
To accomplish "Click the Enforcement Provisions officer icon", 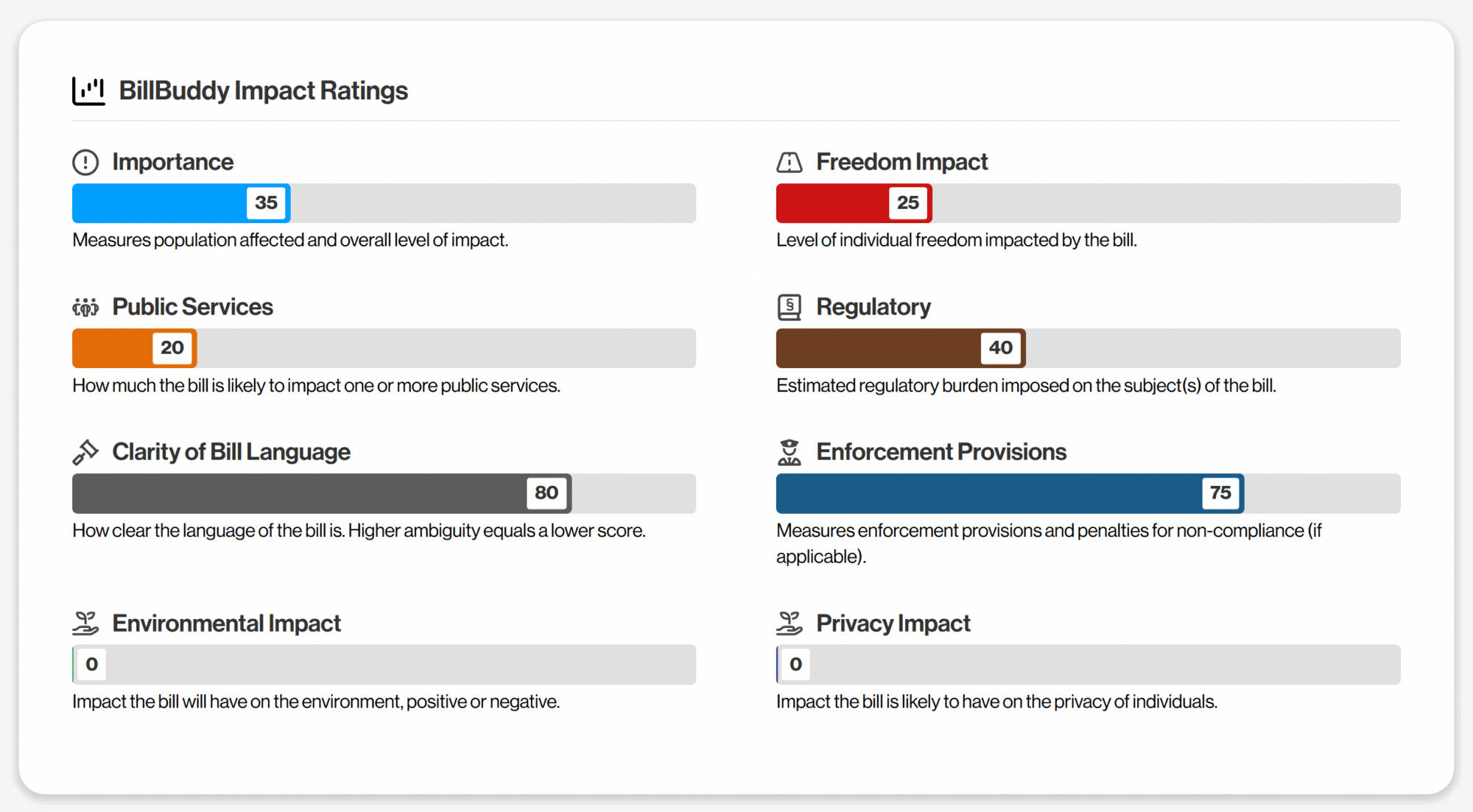I will coord(790,452).
